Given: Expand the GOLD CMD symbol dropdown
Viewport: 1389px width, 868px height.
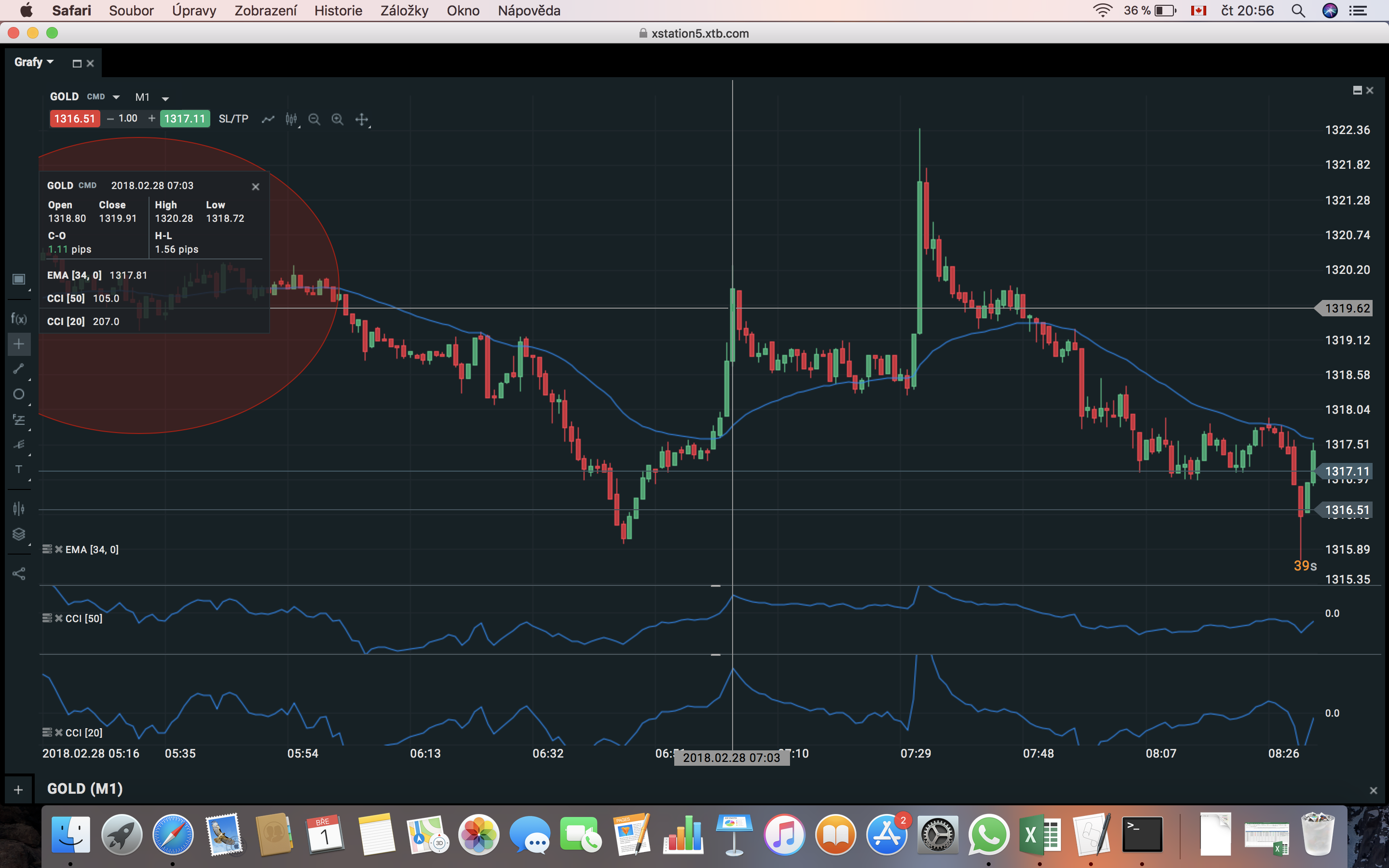Looking at the screenshot, I should click(x=116, y=97).
